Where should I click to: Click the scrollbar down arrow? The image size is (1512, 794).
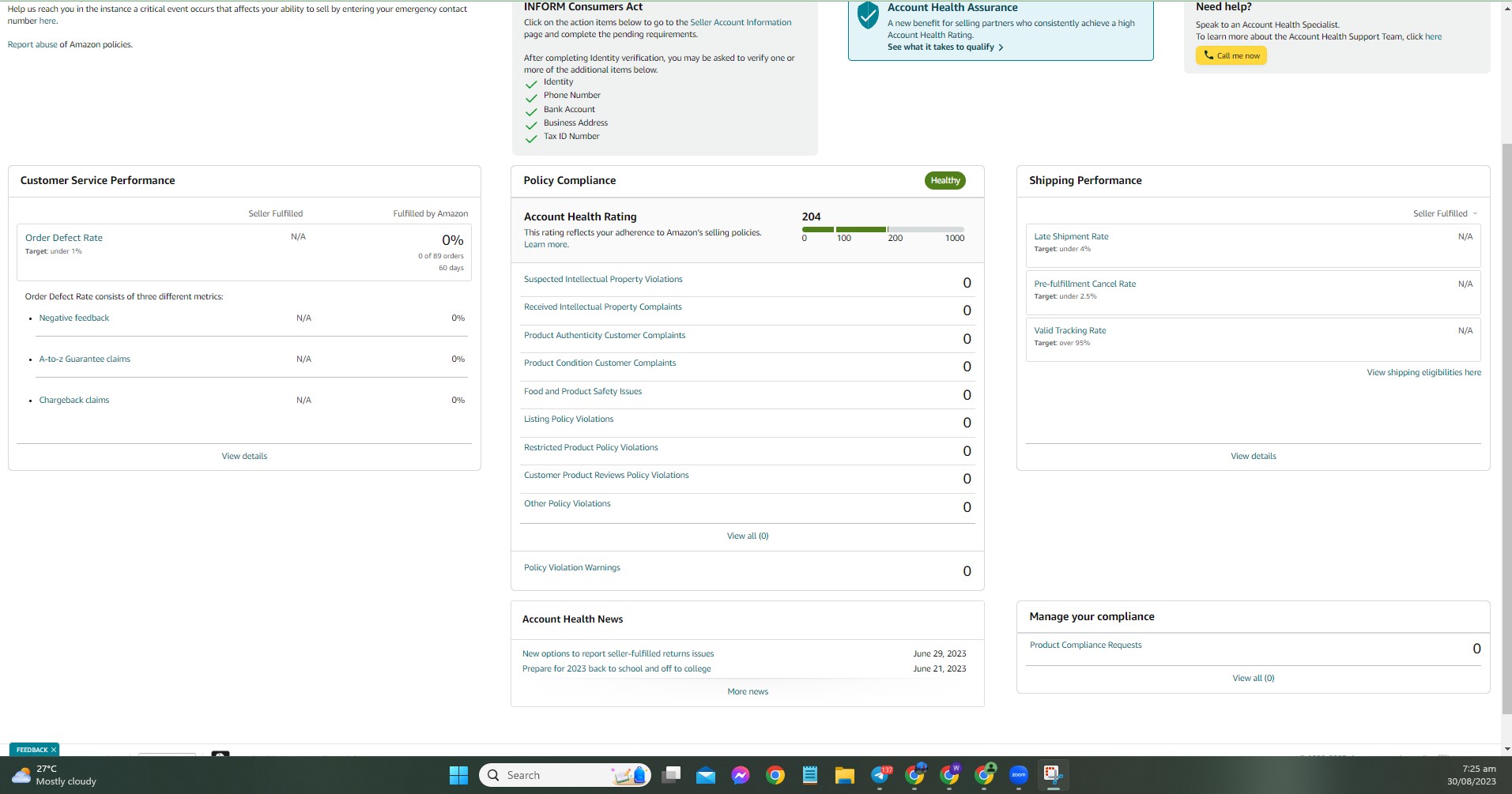[1506, 749]
